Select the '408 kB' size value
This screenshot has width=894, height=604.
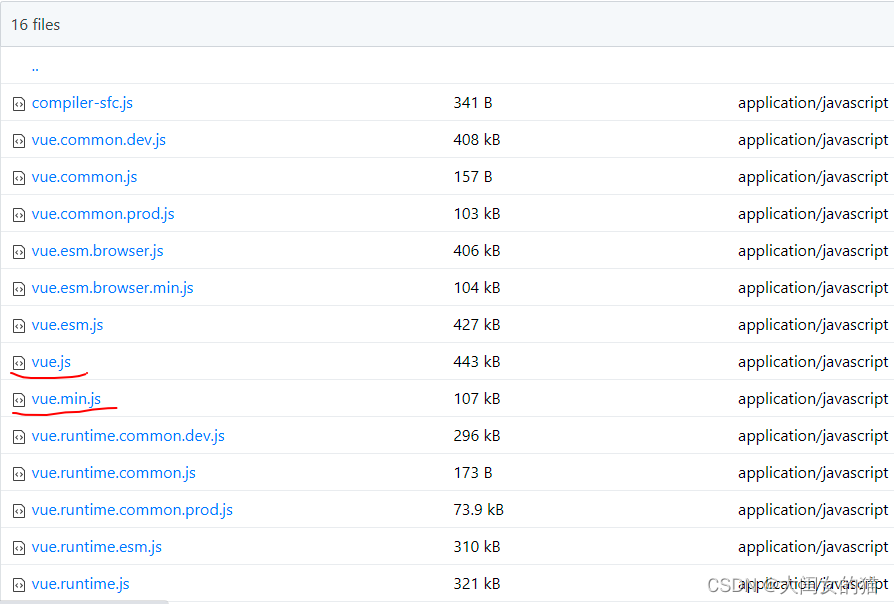(x=477, y=140)
